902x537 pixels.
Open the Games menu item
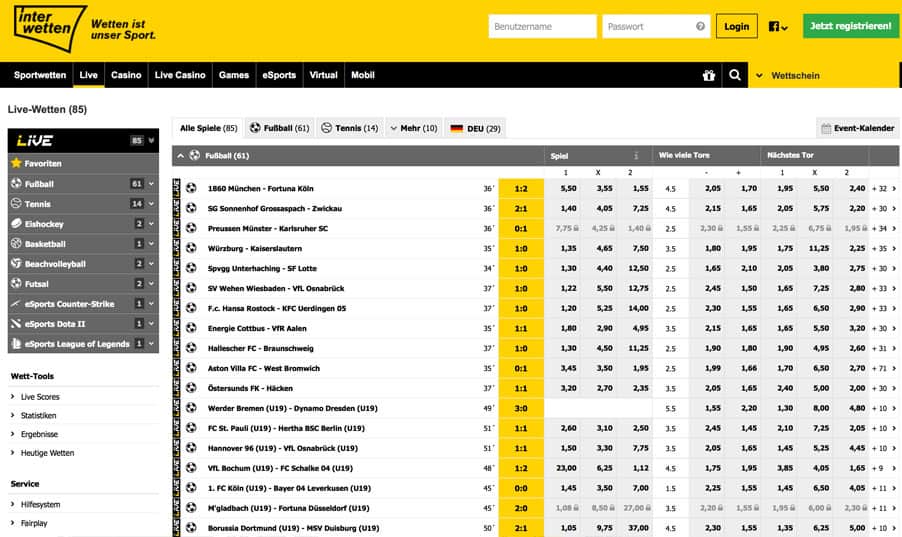point(234,75)
